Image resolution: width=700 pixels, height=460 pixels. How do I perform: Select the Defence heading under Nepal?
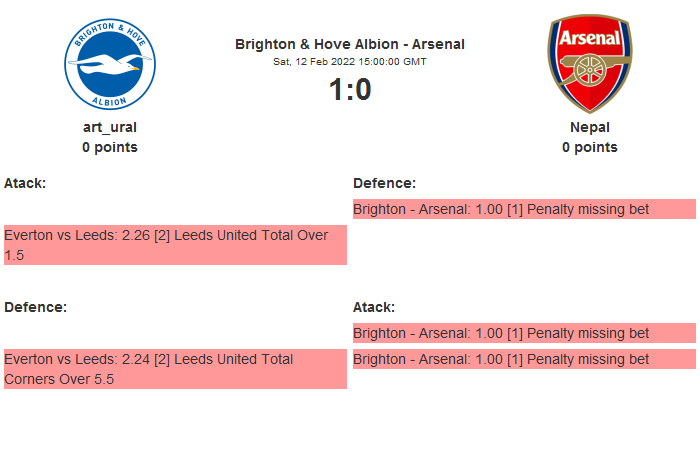click(x=384, y=183)
